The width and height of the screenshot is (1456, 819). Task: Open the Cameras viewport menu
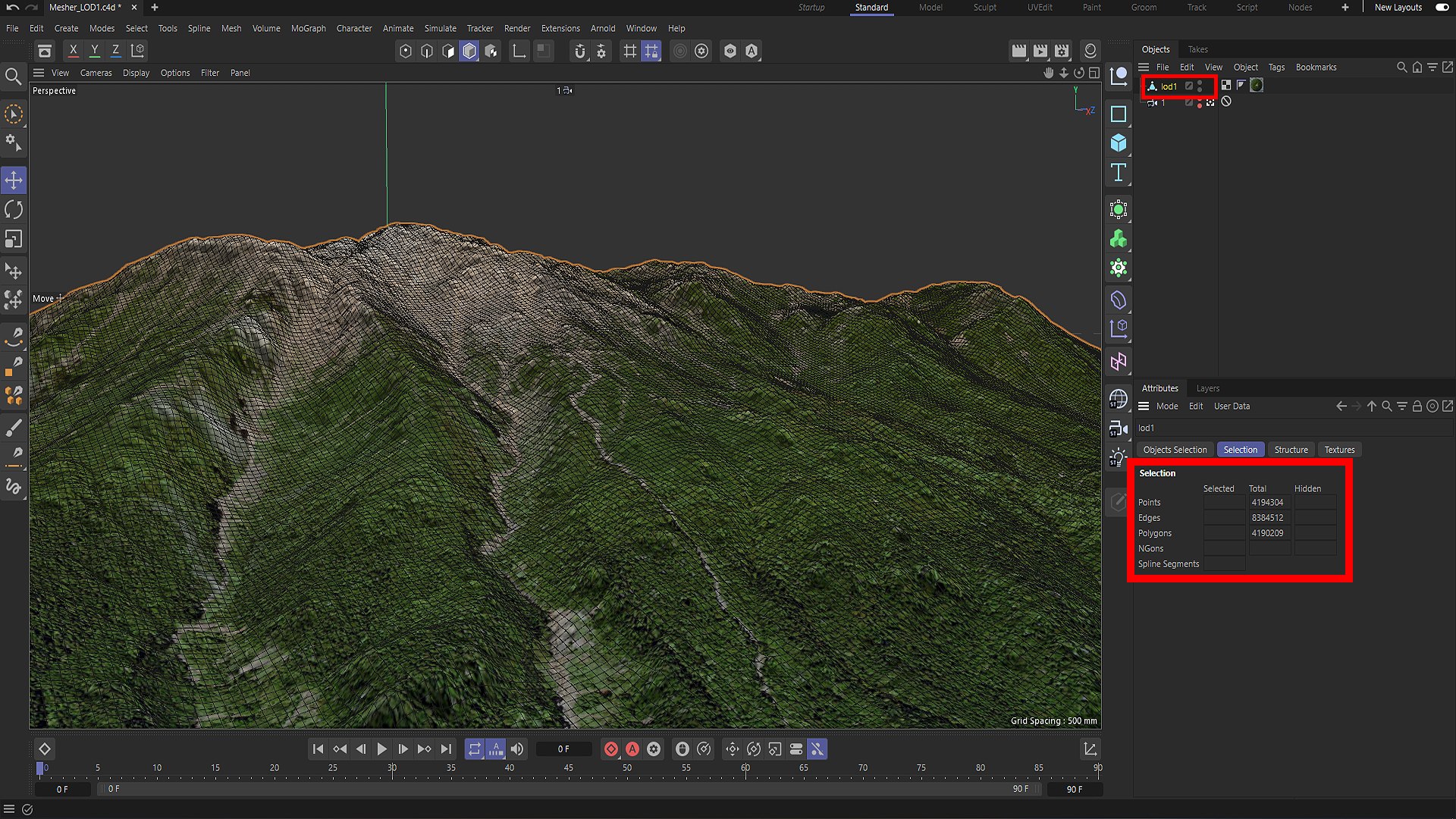96,73
